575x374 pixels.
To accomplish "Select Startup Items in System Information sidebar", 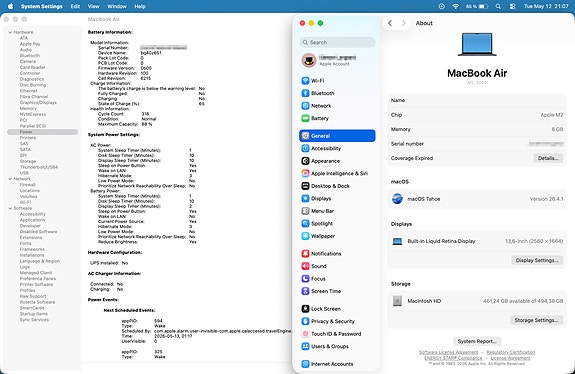I will [33, 314].
